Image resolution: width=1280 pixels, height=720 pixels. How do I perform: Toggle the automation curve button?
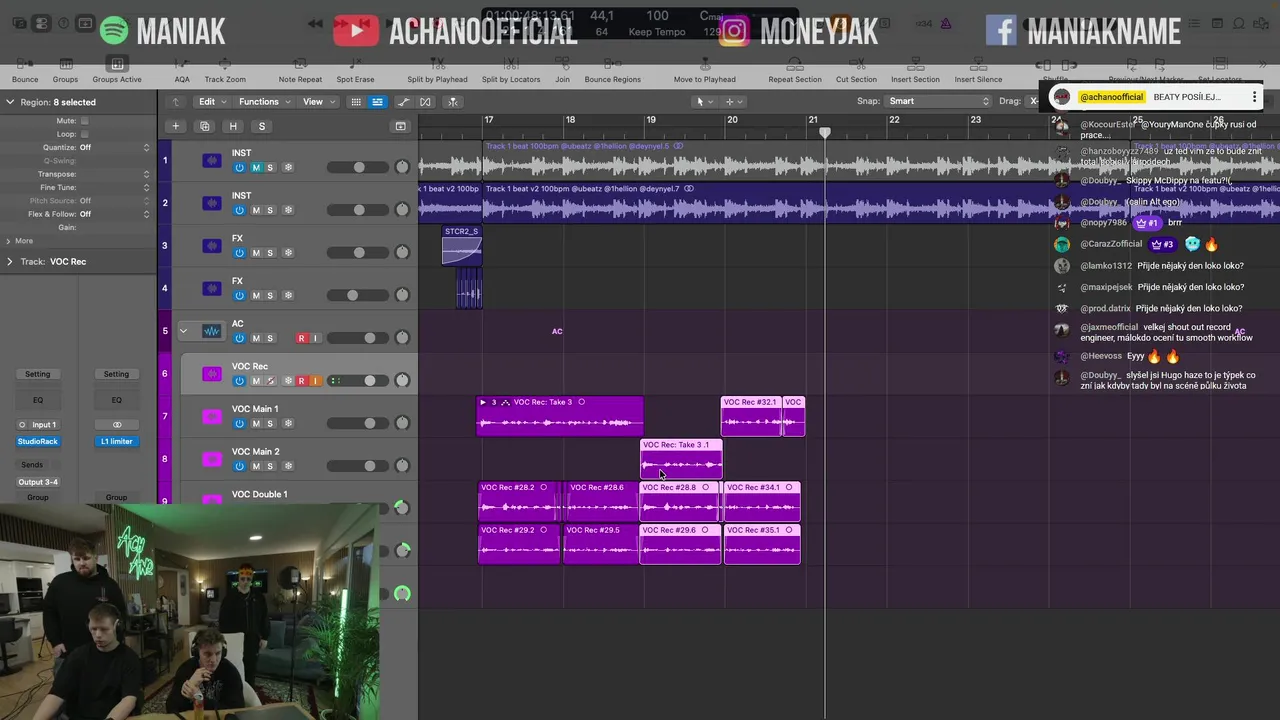click(403, 102)
